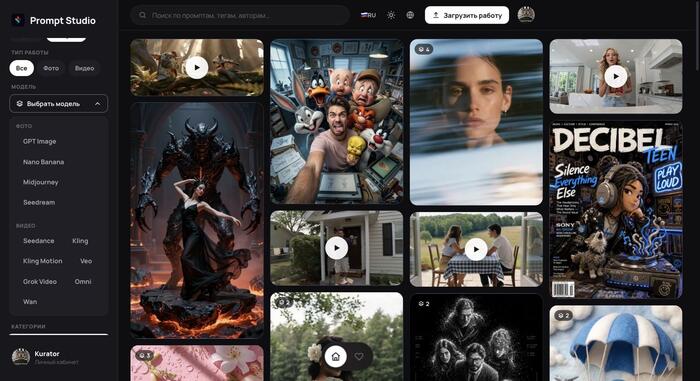Click the search input field

pyautogui.click(x=240, y=15)
